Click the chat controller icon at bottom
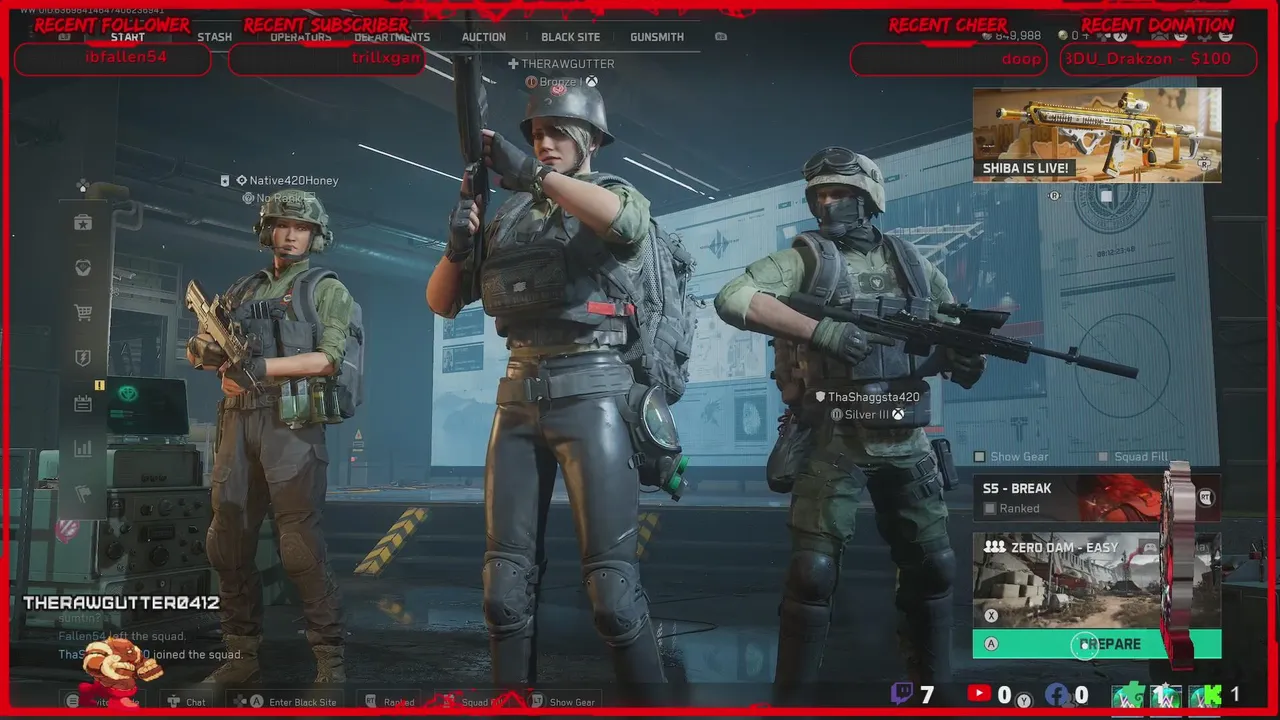Viewport: 1280px width, 720px height. (173, 702)
